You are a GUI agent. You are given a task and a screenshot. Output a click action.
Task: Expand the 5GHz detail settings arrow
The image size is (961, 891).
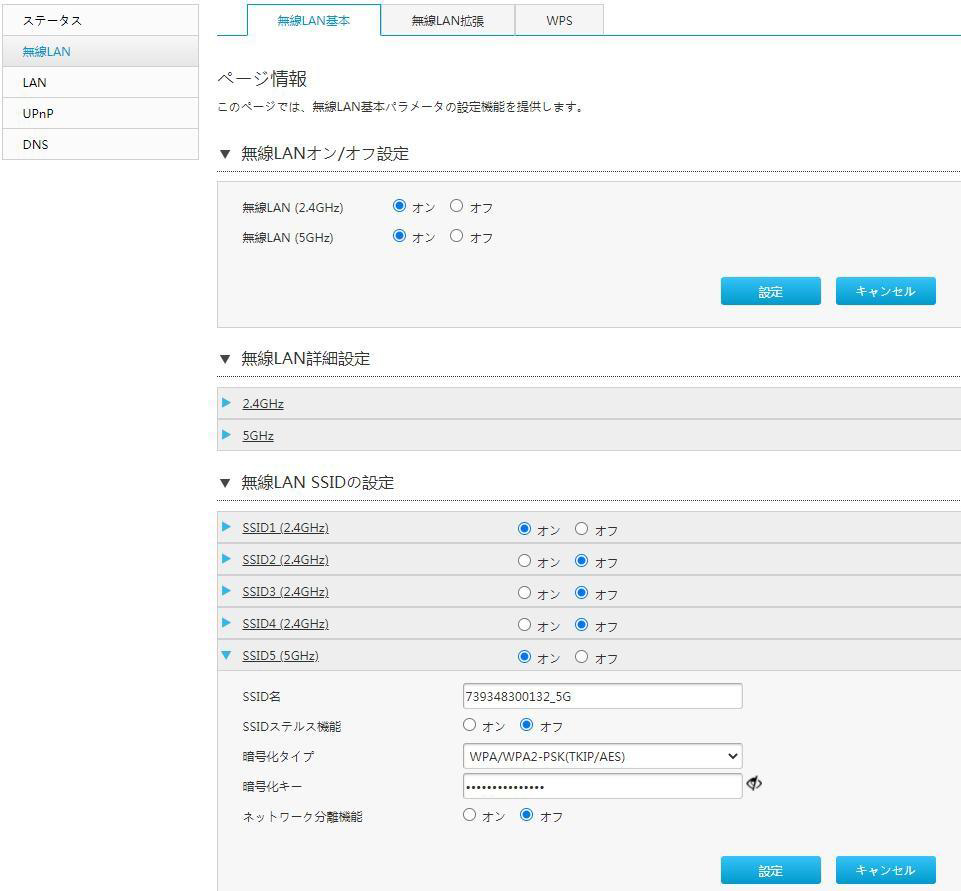point(226,434)
